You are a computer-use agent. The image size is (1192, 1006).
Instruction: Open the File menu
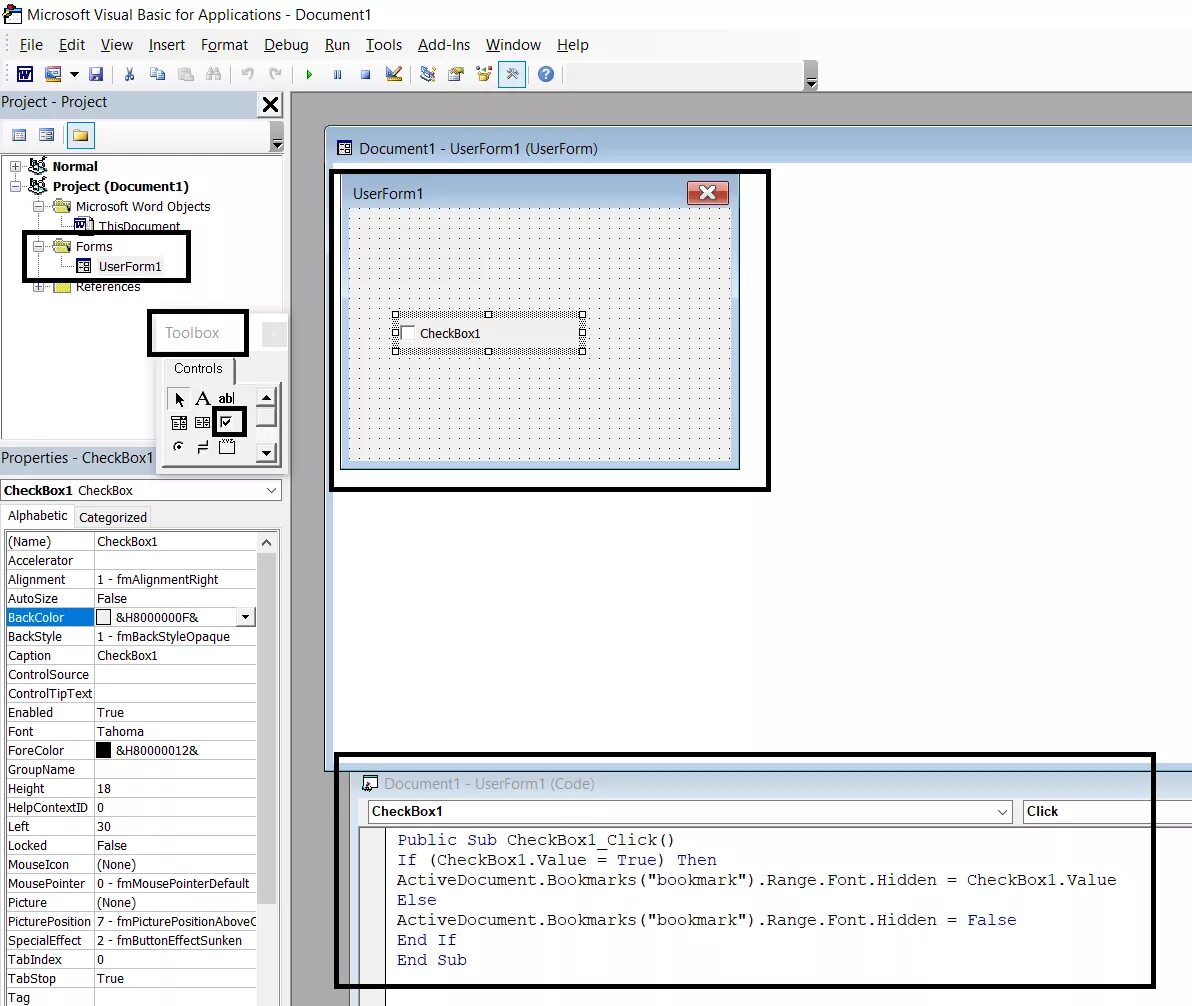coord(31,45)
